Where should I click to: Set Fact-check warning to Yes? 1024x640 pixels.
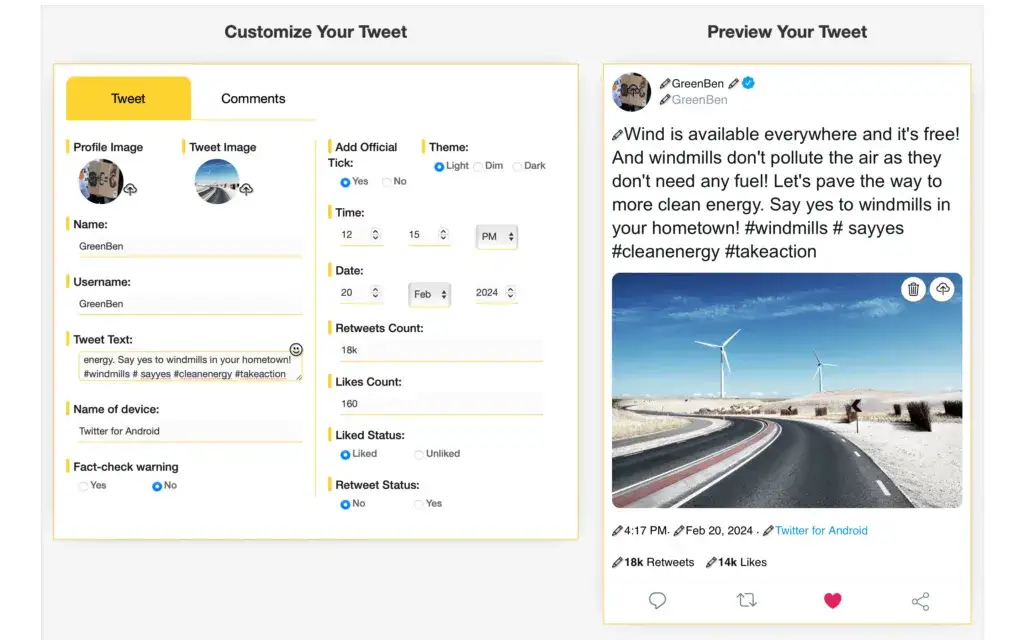(x=83, y=486)
